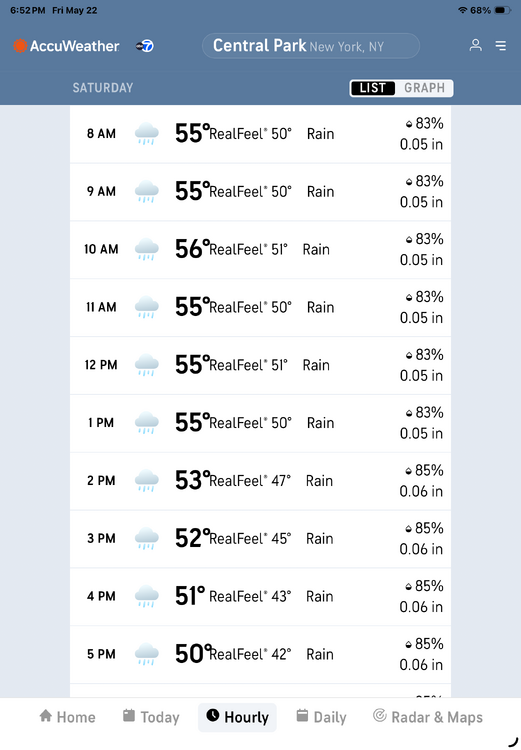The image size is (521, 750).
Task: Expand the 11 AM rain forecast row
Action: pos(260,307)
